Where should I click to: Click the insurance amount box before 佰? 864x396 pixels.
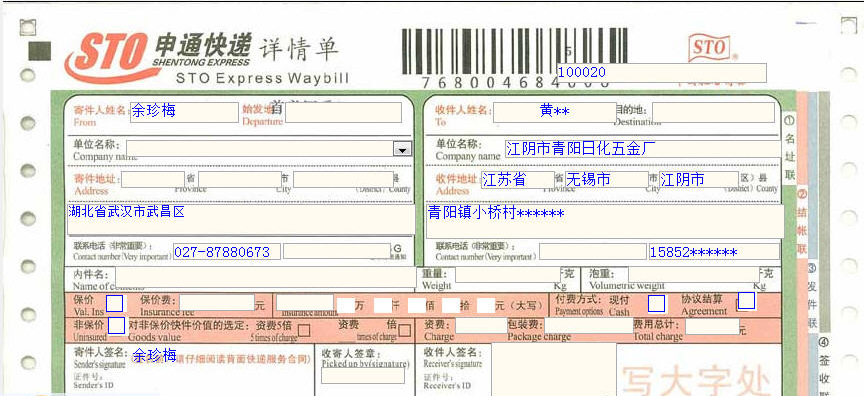click(417, 305)
